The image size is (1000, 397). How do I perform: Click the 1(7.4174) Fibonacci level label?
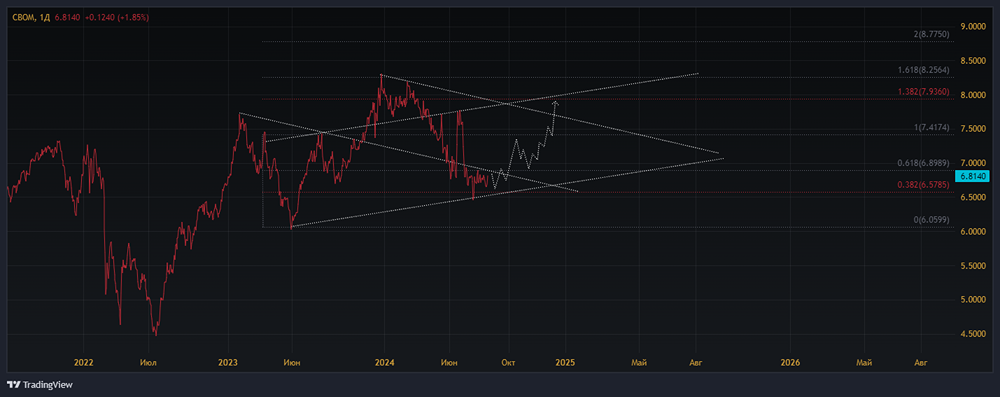tap(932, 128)
